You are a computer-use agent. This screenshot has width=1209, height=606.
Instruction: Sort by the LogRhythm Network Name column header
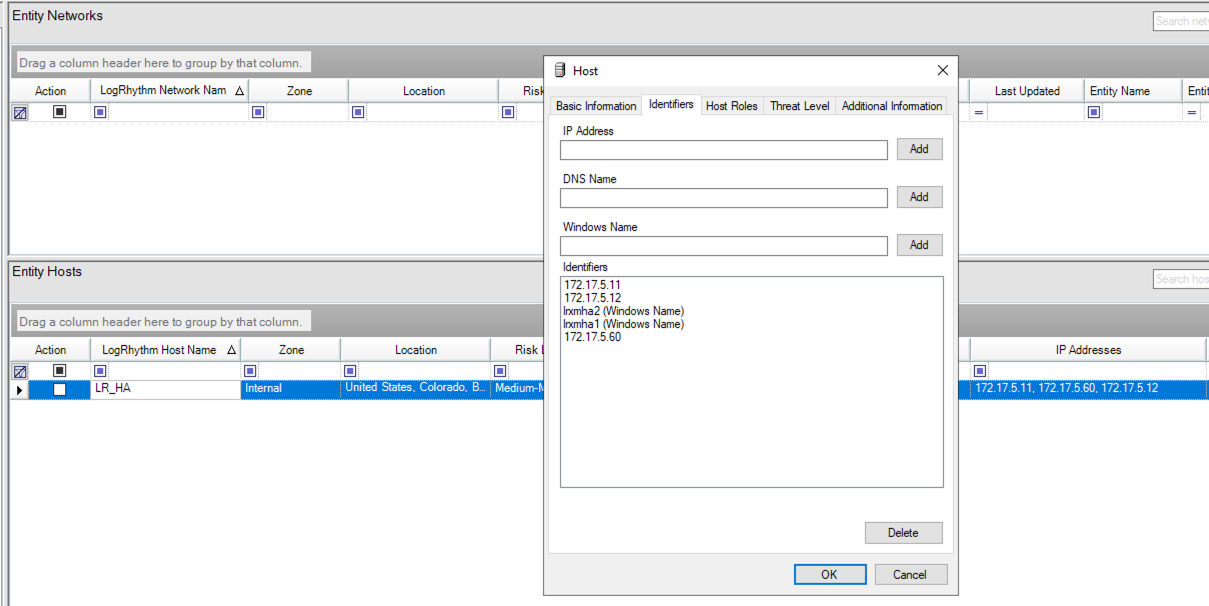(x=163, y=91)
